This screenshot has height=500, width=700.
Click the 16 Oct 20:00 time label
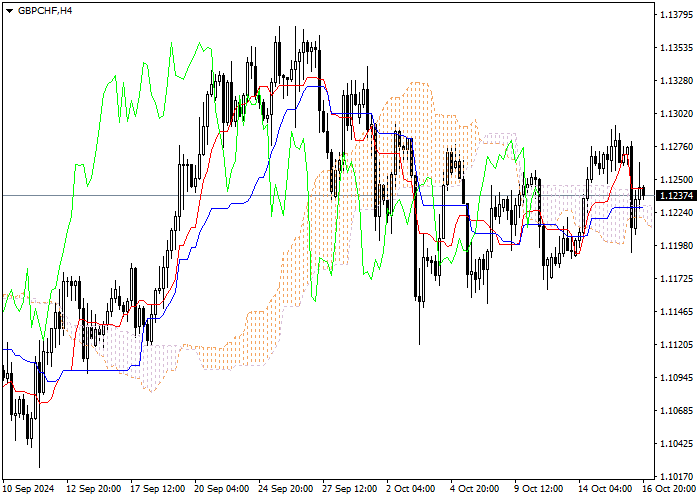tap(670, 489)
